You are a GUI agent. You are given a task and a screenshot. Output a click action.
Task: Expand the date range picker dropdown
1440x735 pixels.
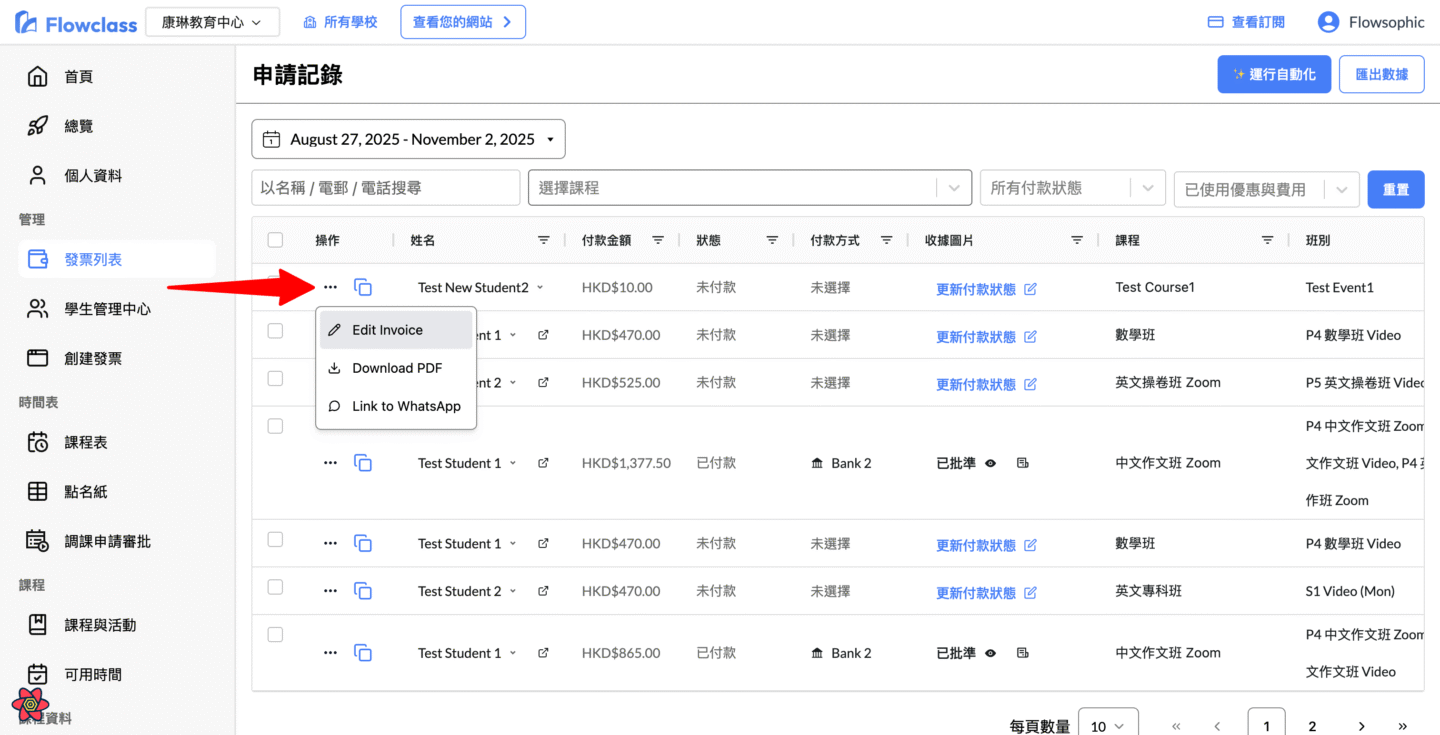[x=408, y=140]
